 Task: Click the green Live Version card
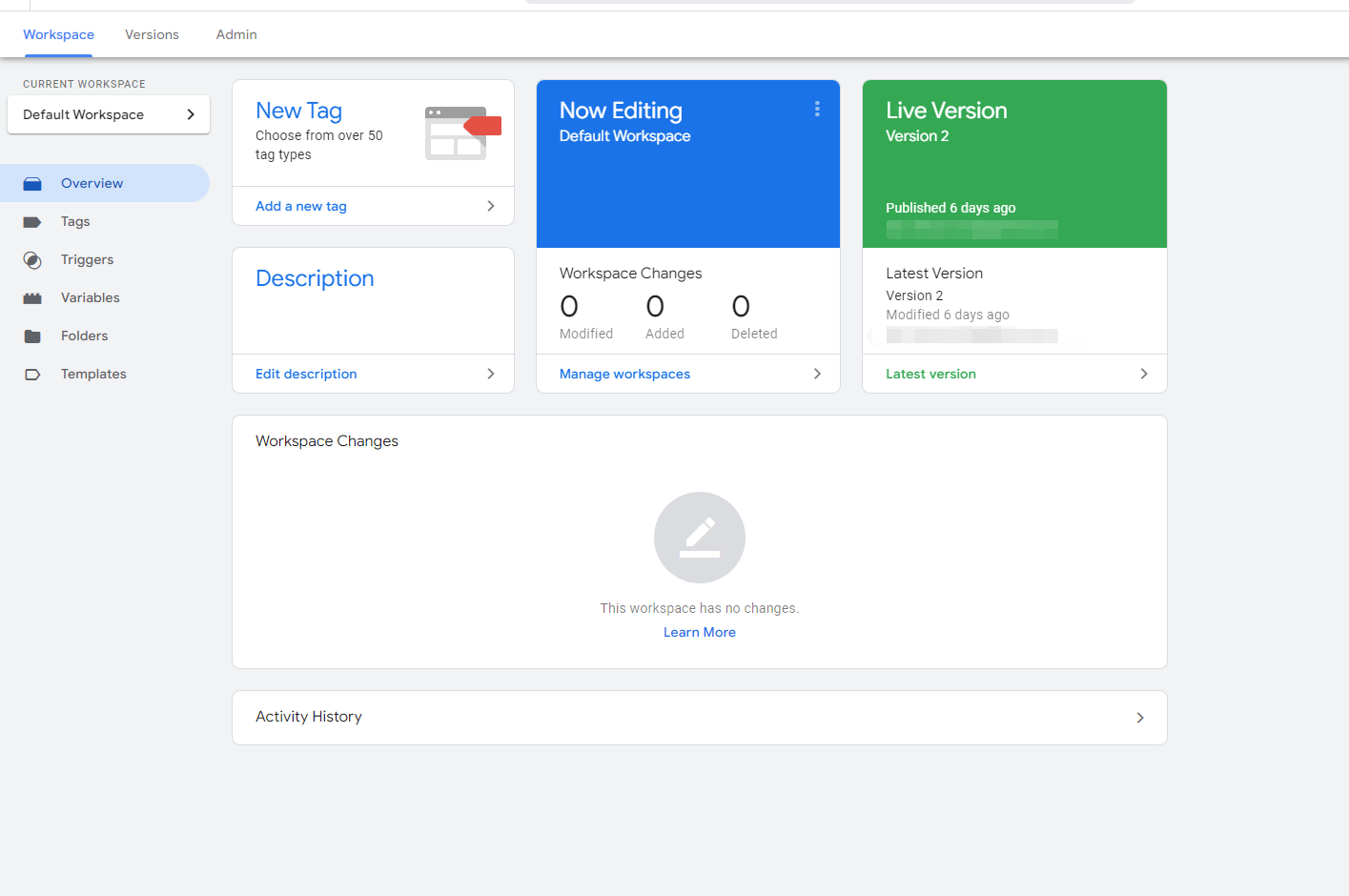click(x=1013, y=164)
